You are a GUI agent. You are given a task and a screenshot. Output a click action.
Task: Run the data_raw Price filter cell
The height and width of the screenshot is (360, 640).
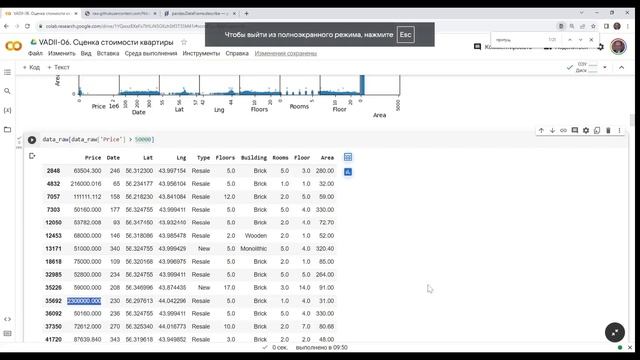[x=32, y=140]
